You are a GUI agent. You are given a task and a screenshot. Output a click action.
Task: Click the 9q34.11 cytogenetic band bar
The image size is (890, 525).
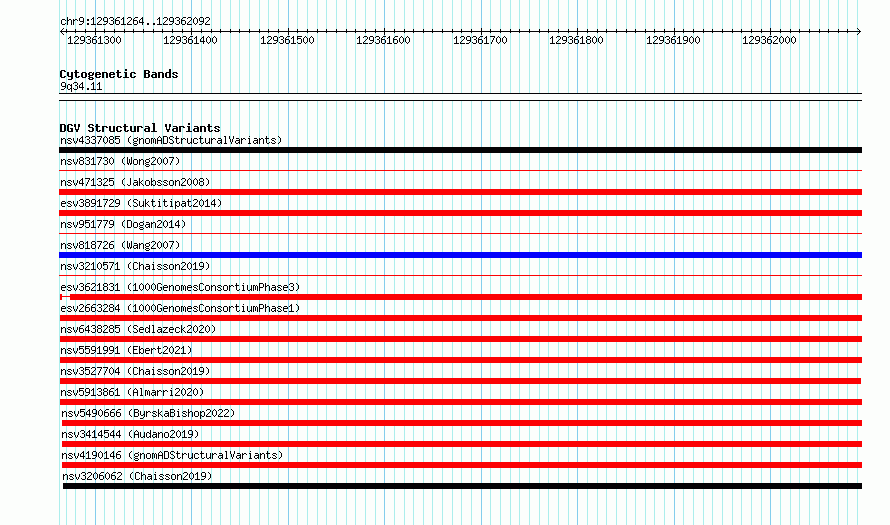460,97
